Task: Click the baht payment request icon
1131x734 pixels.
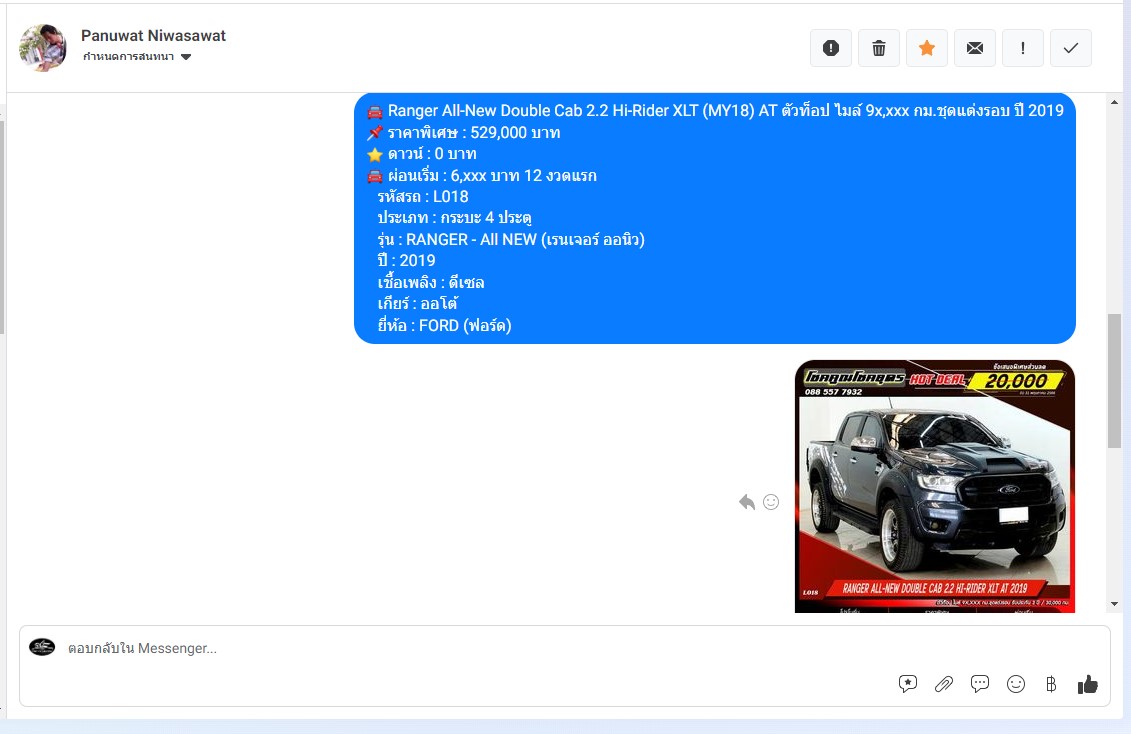Action: 1051,684
